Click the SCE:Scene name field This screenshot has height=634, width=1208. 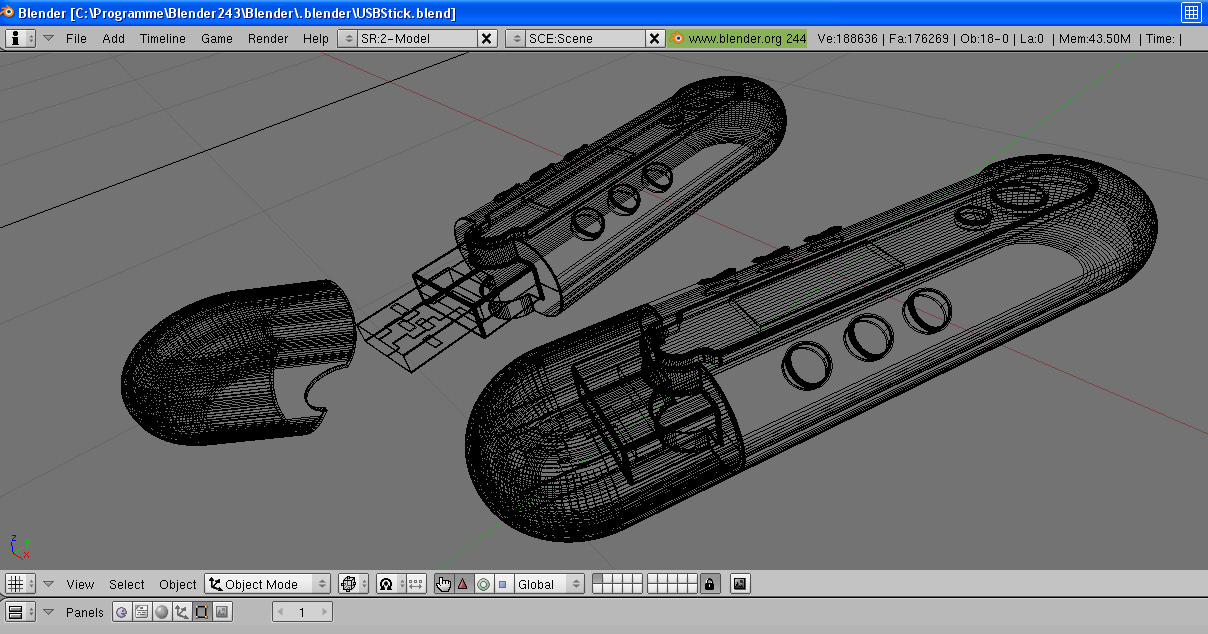585,38
